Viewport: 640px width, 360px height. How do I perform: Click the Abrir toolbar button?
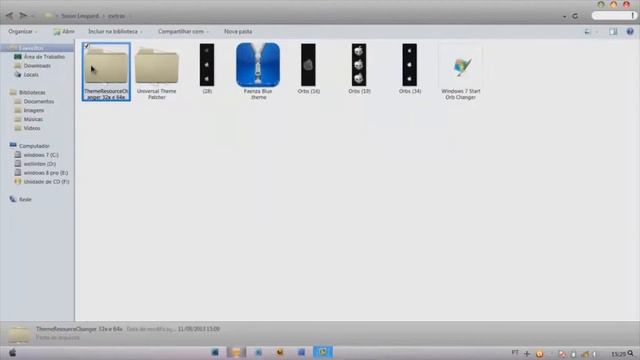(x=64, y=31)
